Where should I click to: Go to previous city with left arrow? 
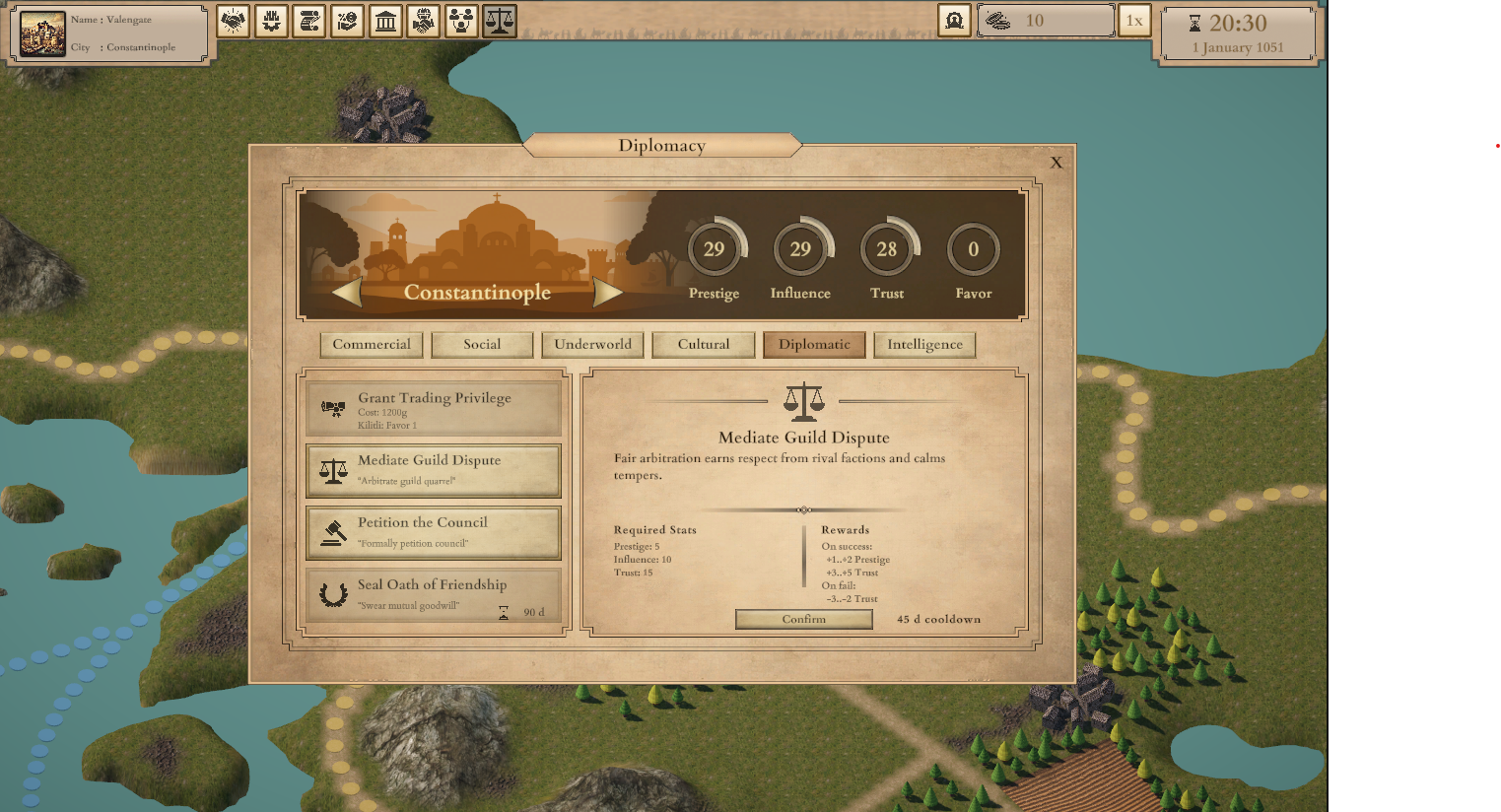(x=346, y=292)
